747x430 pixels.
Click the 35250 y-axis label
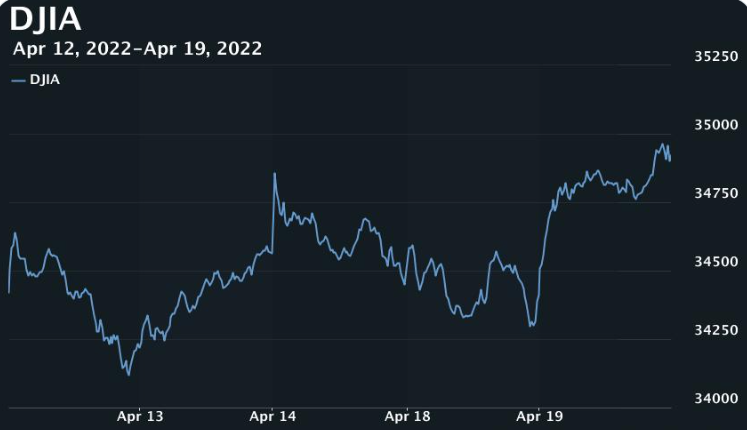point(716,56)
